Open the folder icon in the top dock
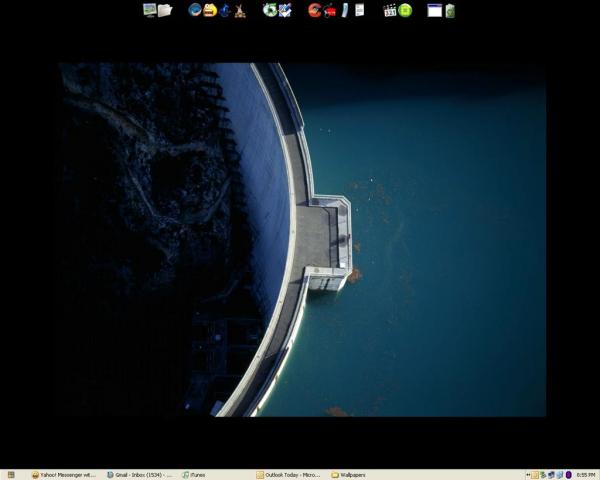600x480 pixels. click(x=165, y=10)
